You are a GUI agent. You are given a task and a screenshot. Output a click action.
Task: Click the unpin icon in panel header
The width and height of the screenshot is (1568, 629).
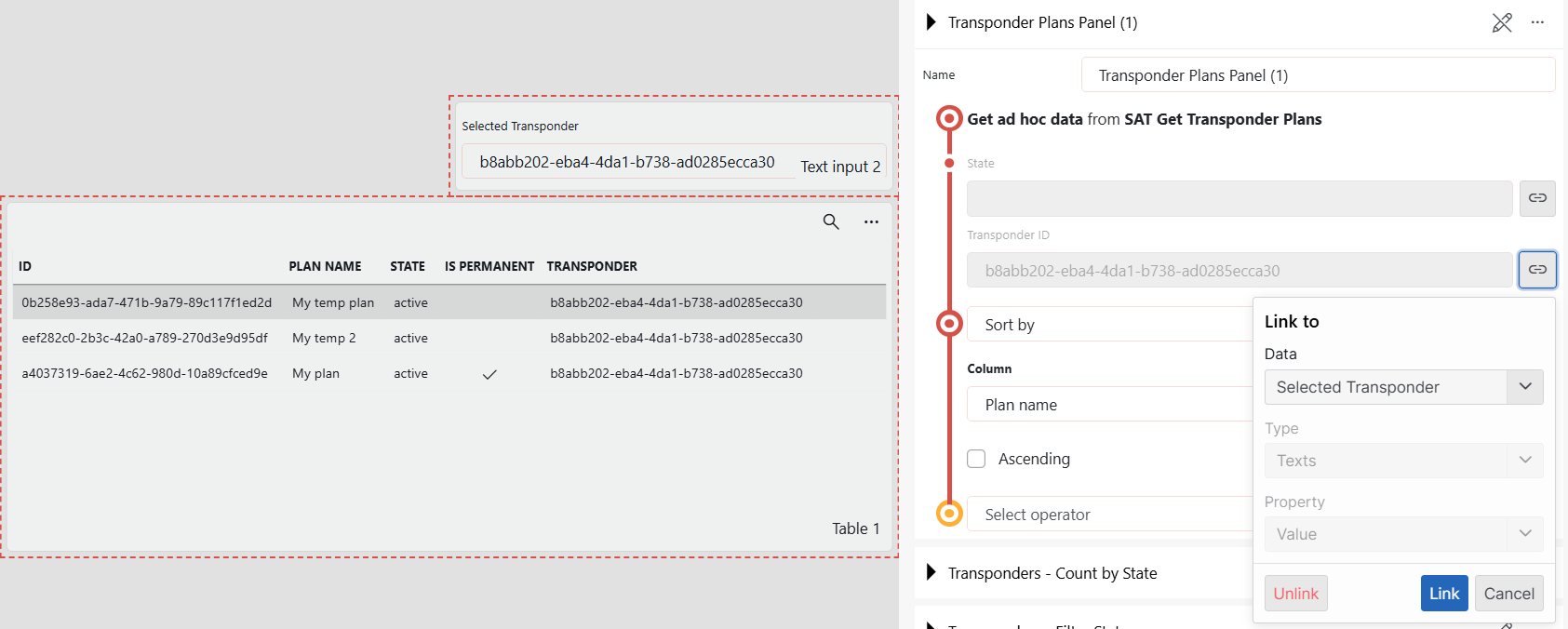click(x=1502, y=22)
